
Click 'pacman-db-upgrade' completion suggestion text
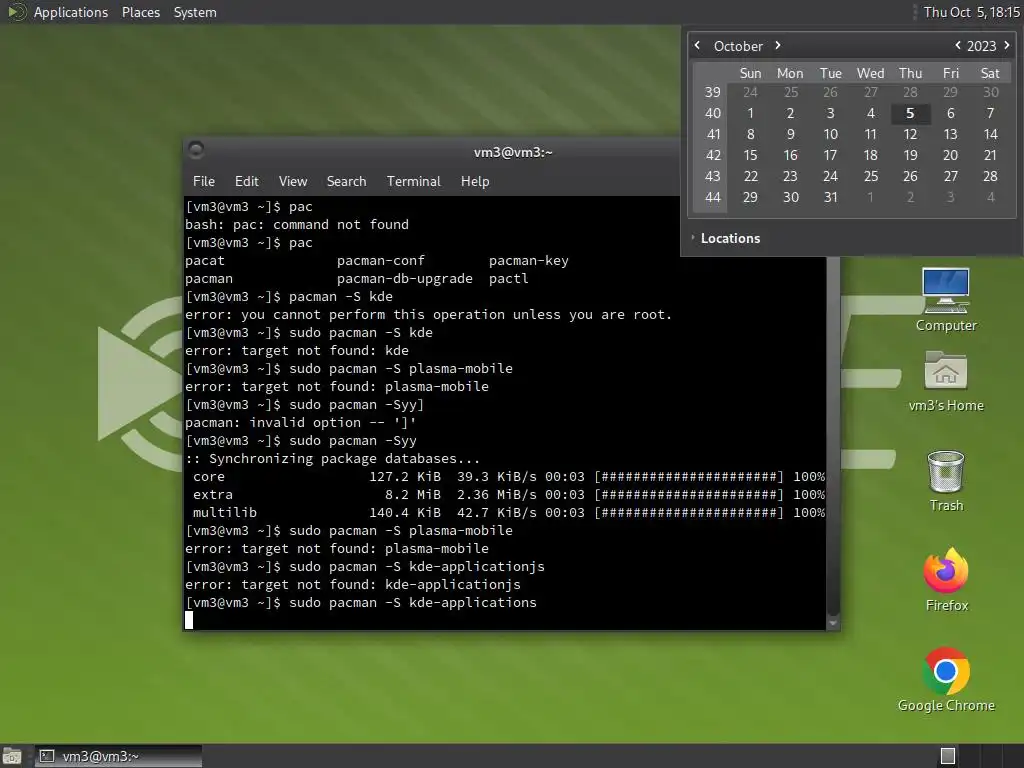coord(404,278)
